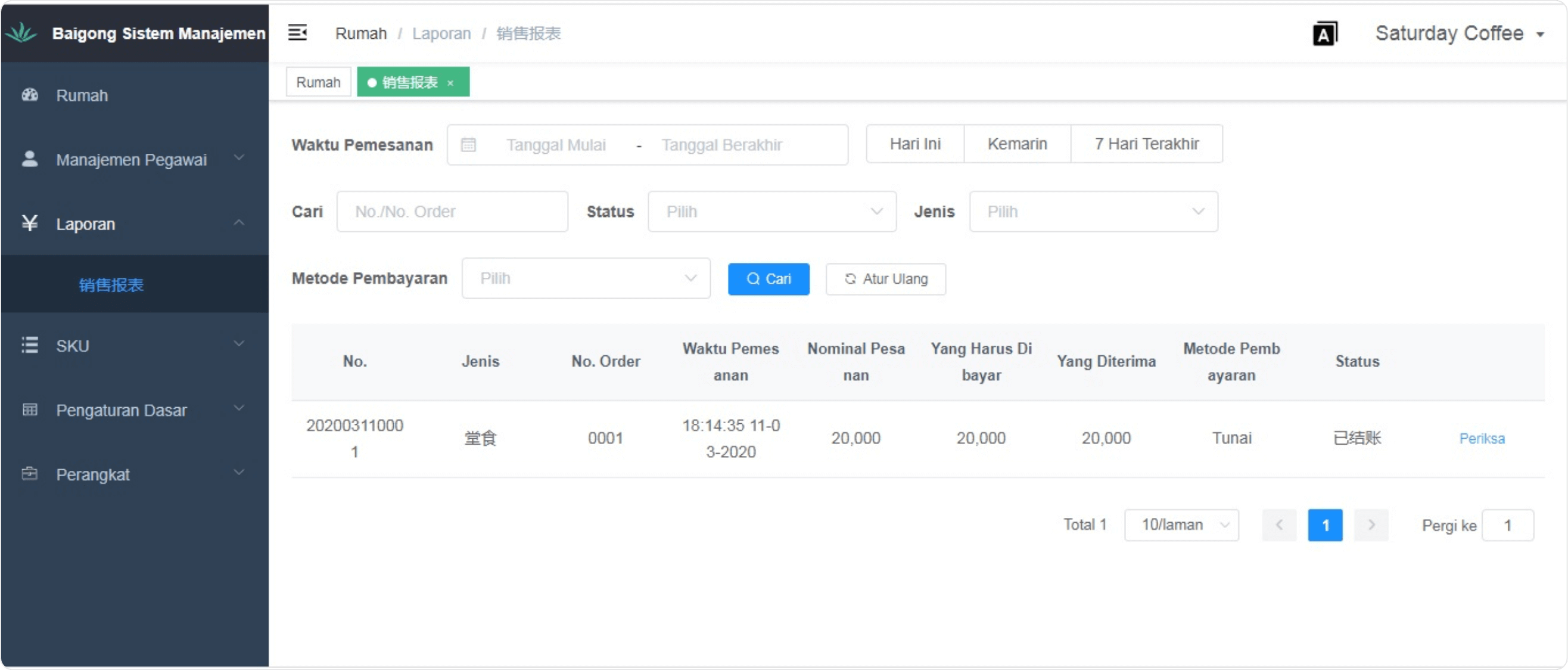Go to next page arrow in pagination
The image size is (1568, 670).
tap(1371, 525)
